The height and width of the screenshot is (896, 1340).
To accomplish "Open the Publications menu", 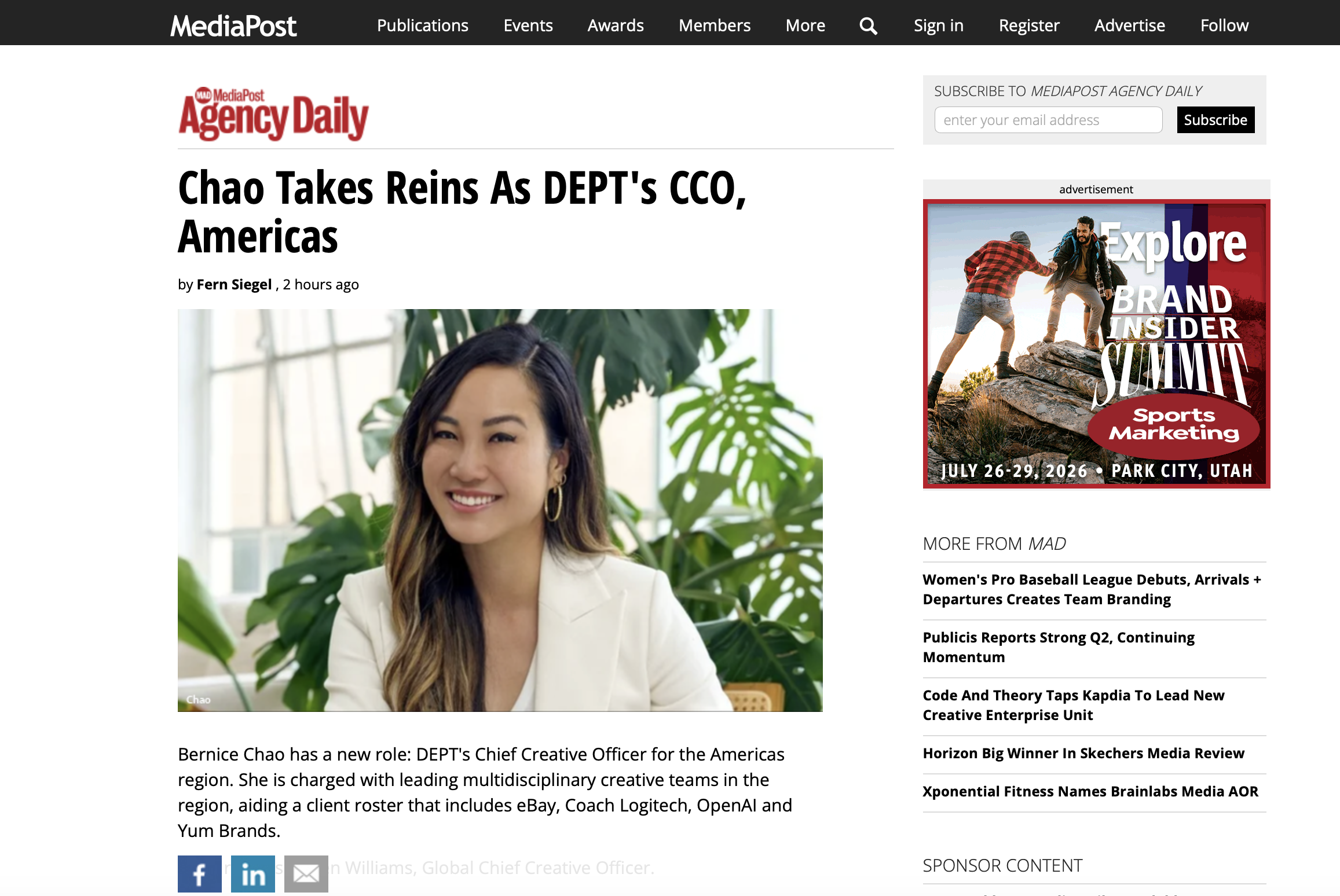I will click(423, 25).
